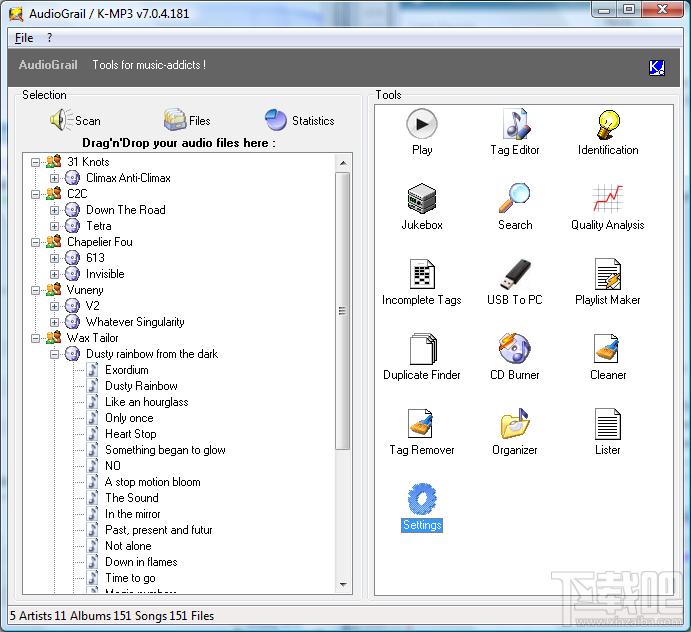
Task: Open the Search magnifier tool
Action: 515,207
